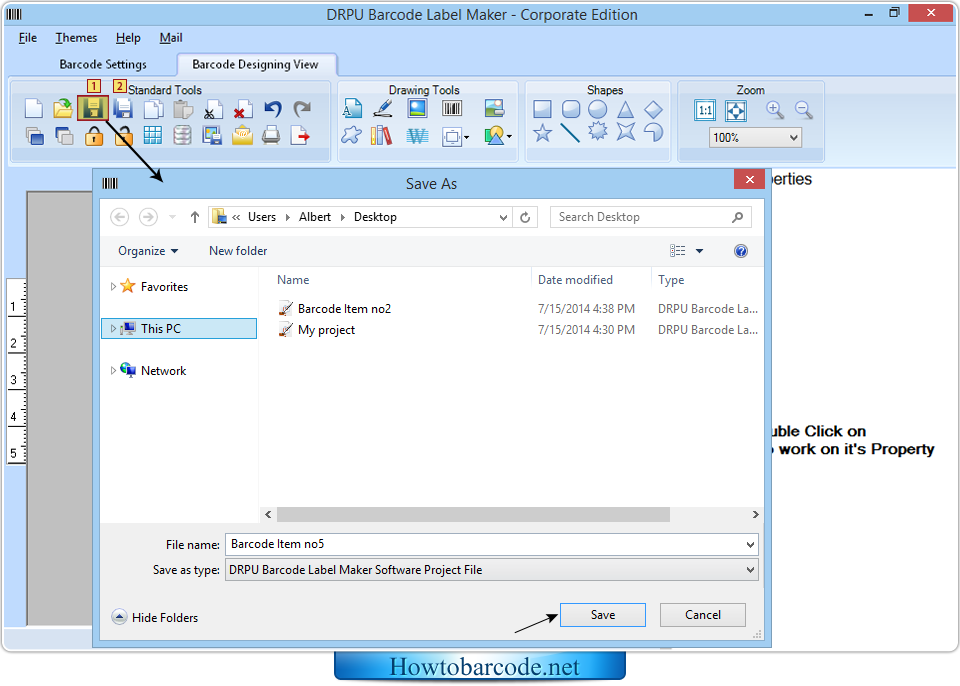
Task: Switch to the Barcode Settings tab
Action: [x=103, y=64]
